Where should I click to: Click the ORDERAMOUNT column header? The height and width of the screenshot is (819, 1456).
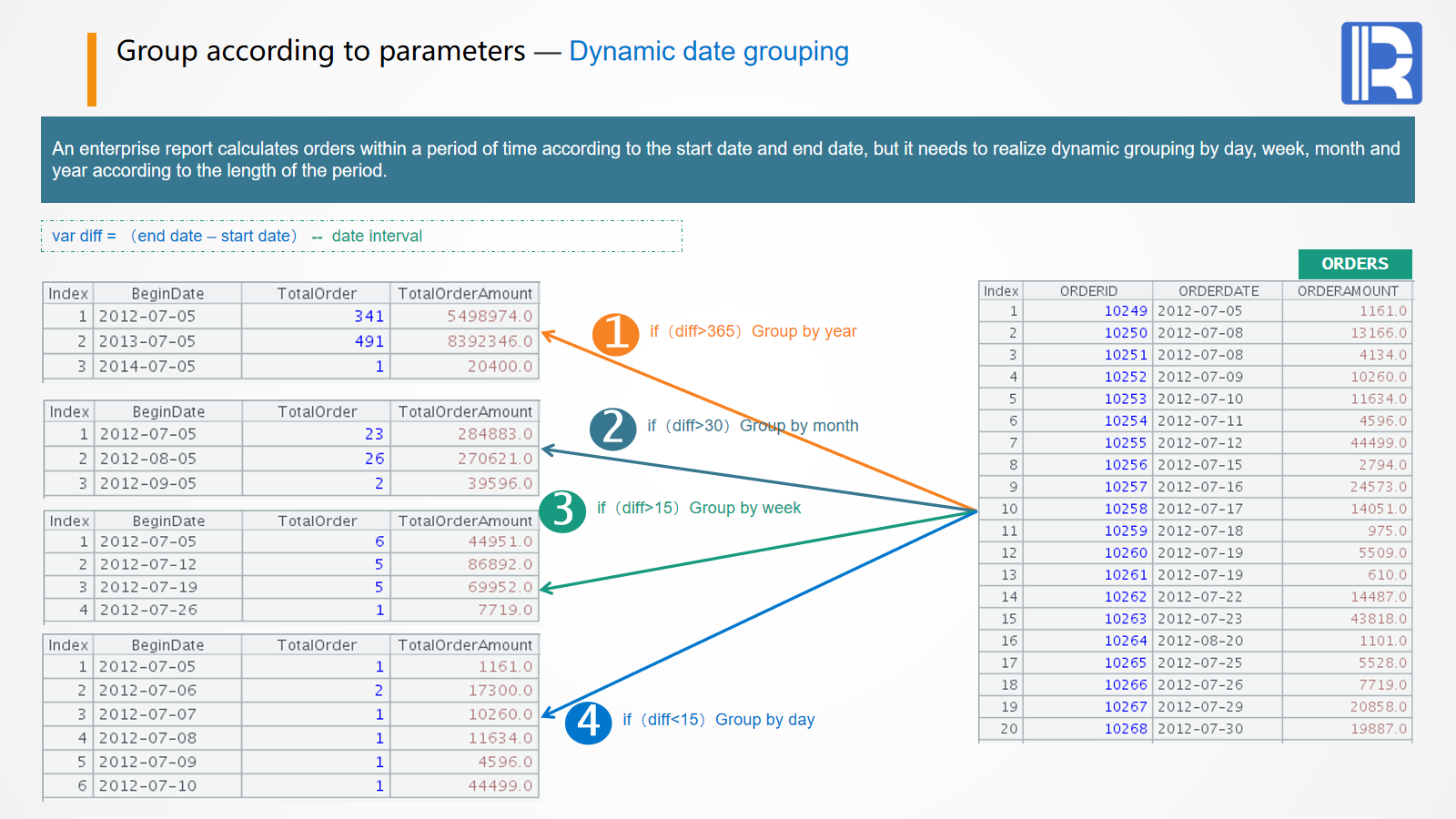pos(1347,291)
